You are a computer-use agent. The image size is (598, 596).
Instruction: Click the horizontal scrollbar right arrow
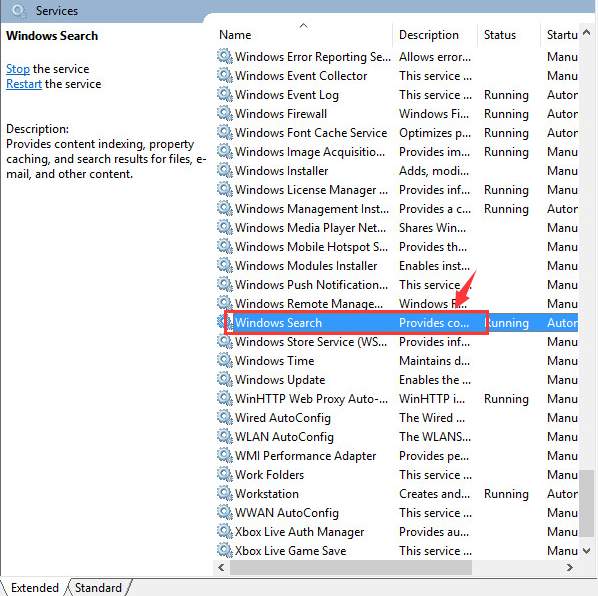coord(569,567)
